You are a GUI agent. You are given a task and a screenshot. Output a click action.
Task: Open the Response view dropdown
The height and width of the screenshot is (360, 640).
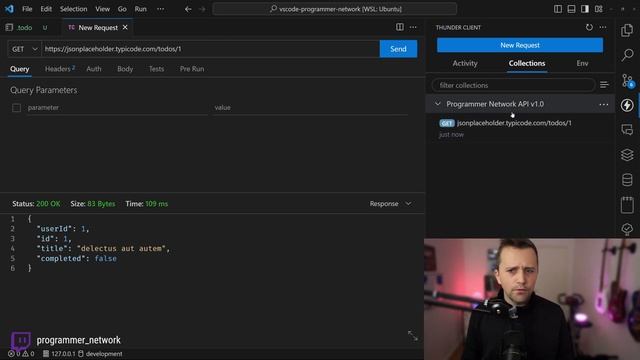pyautogui.click(x=391, y=204)
